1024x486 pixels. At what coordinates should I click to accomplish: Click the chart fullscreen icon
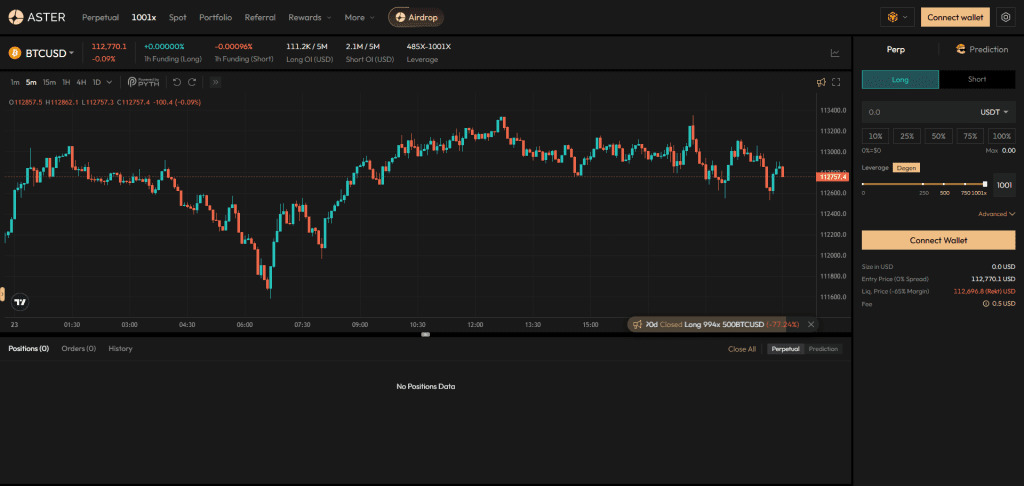click(836, 82)
